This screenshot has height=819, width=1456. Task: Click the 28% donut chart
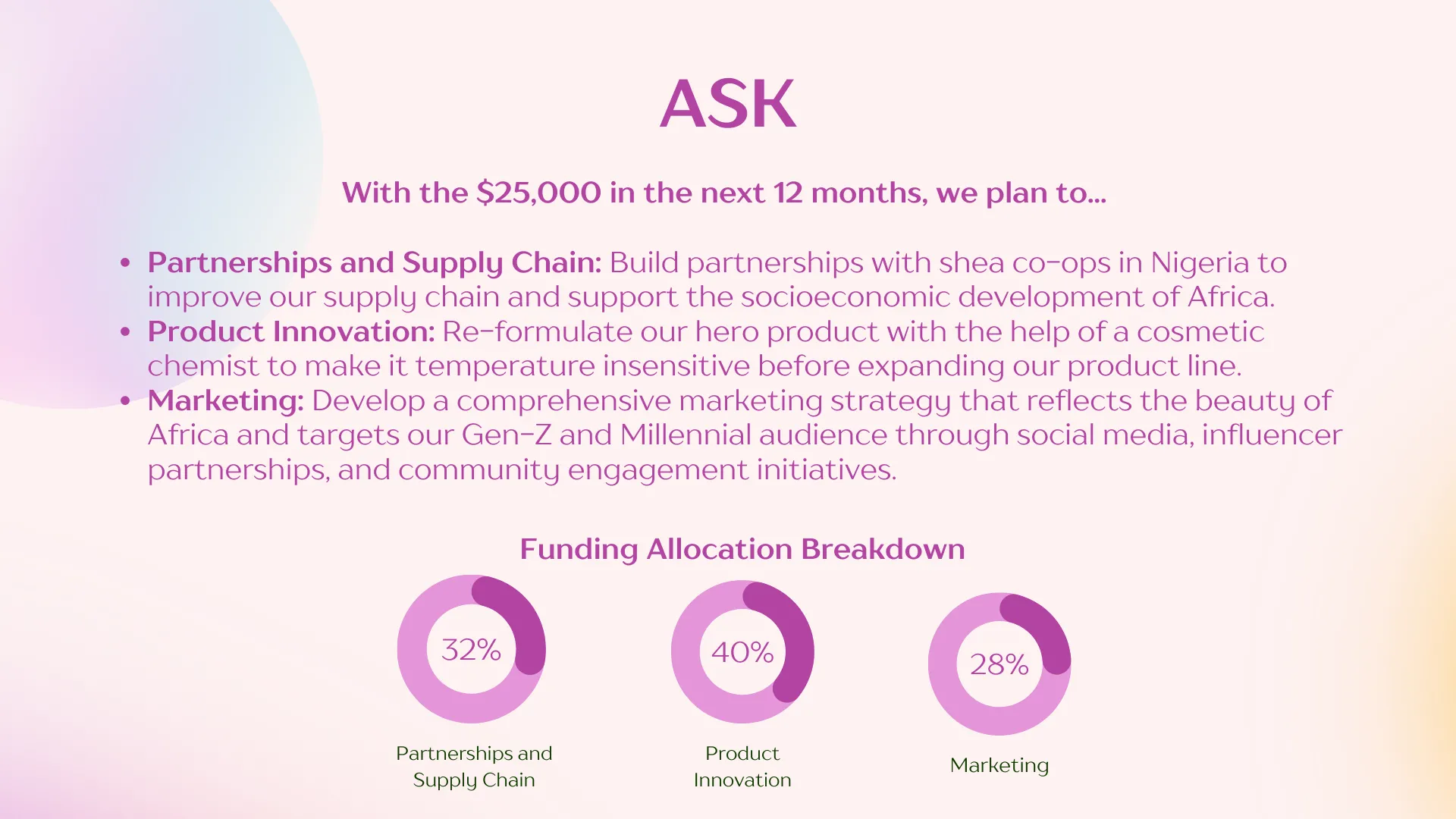pos(999,664)
